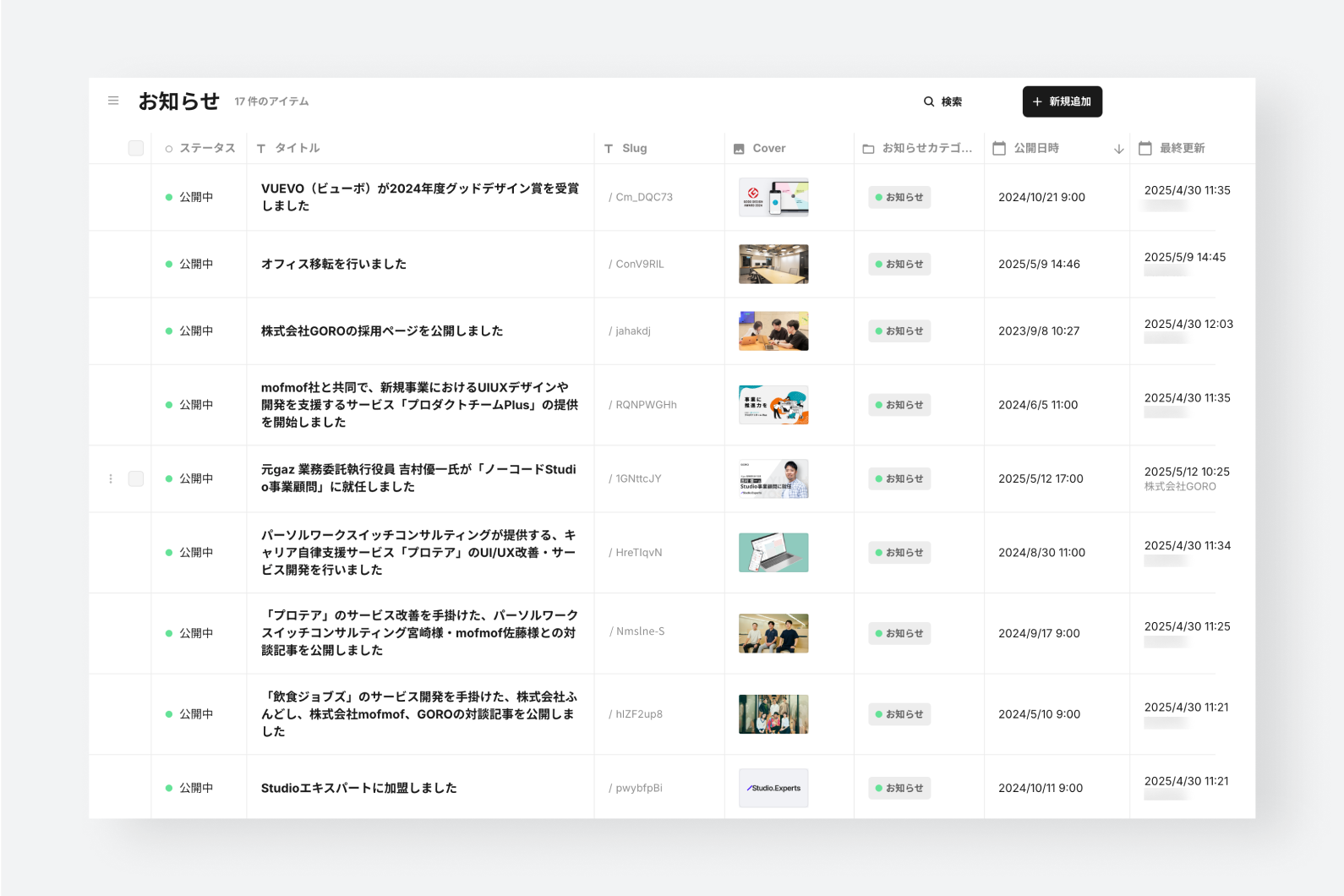Click the text-type icon next to タイトル

(261, 149)
